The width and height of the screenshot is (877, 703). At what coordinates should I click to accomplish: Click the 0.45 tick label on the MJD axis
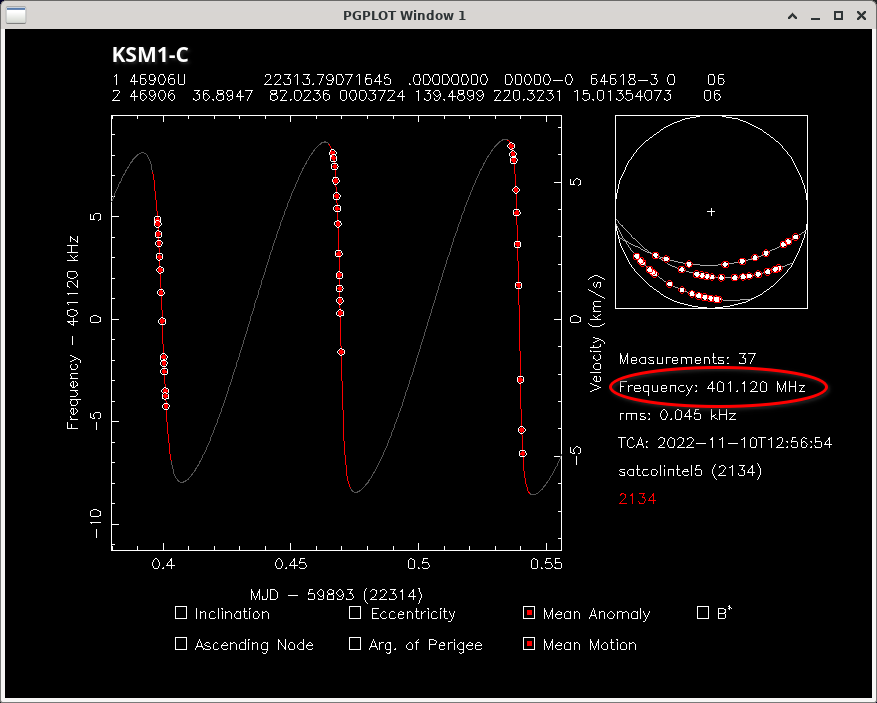290,564
